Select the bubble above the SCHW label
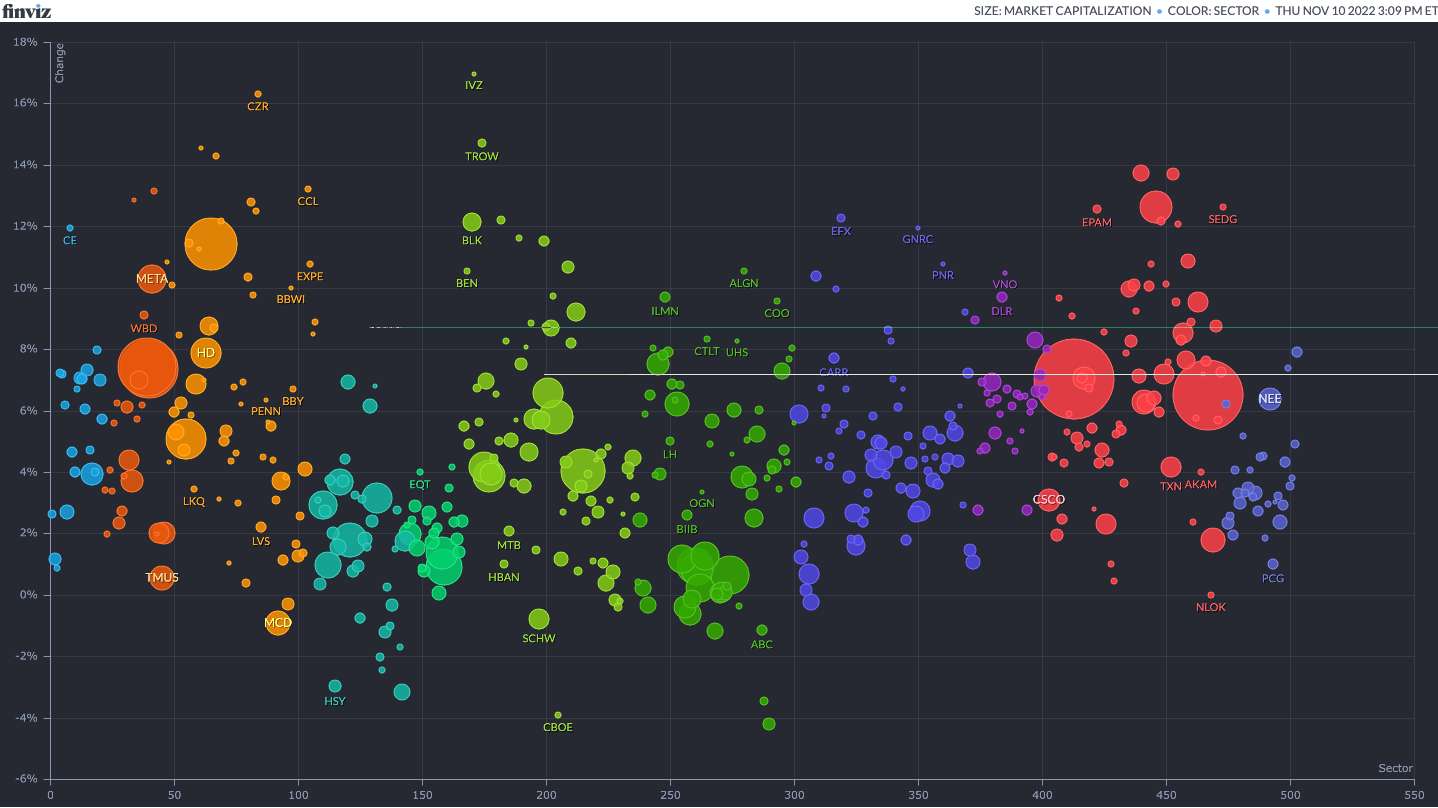The image size is (1438, 808). click(x=539, y=619)
